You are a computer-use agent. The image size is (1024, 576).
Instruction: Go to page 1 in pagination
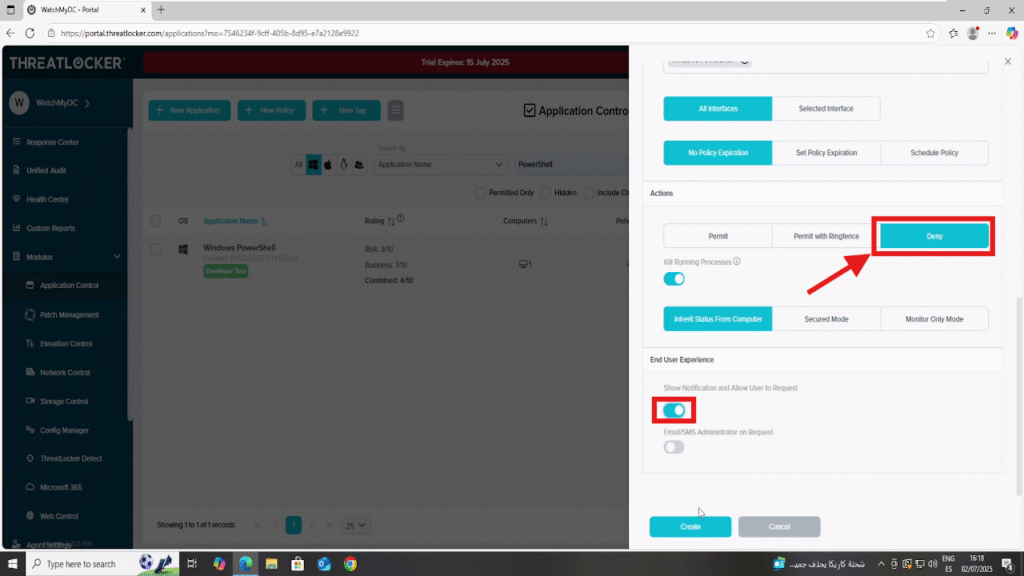[x=293, y=525]
